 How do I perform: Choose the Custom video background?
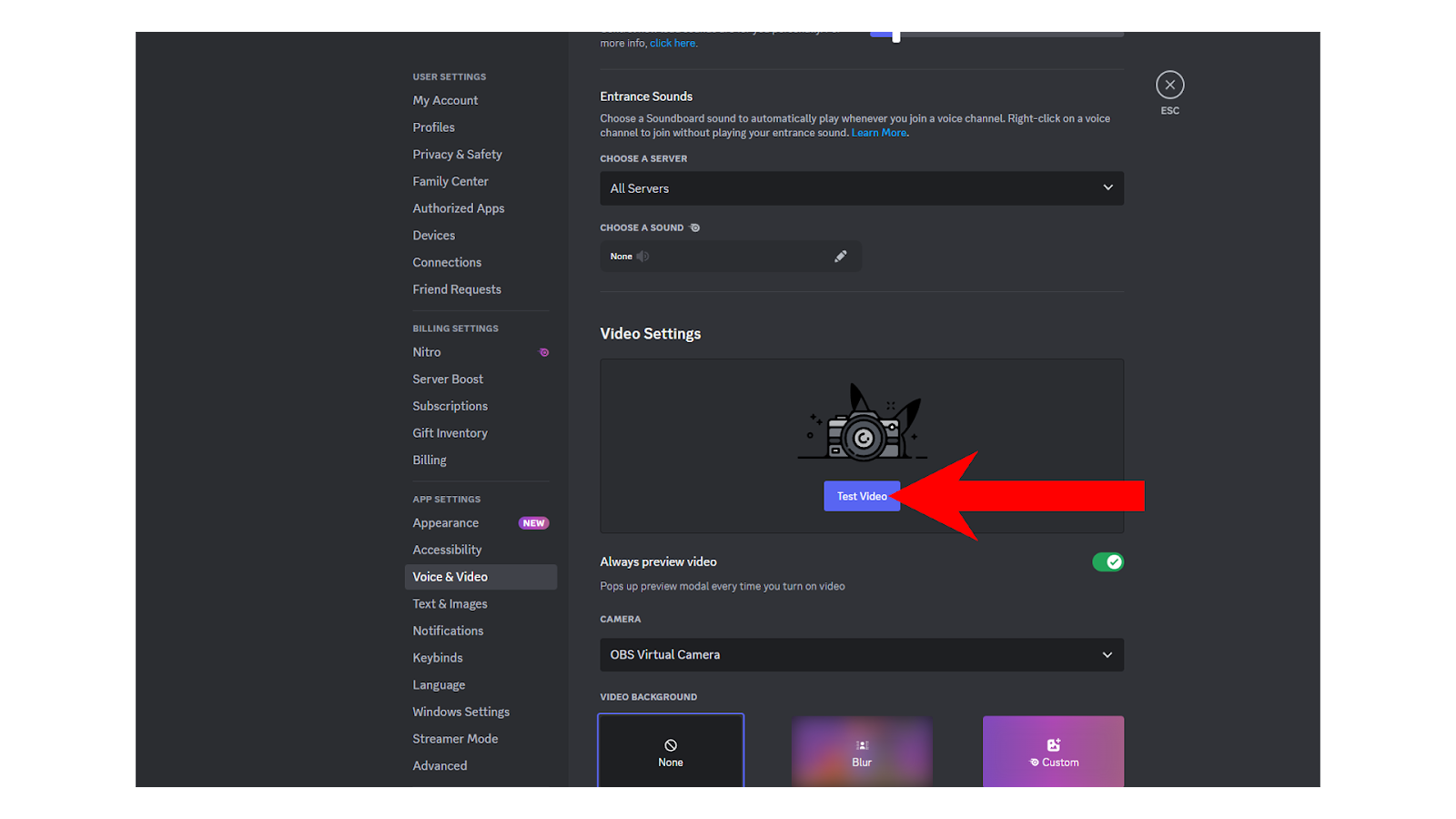(x=1053, y=751)
